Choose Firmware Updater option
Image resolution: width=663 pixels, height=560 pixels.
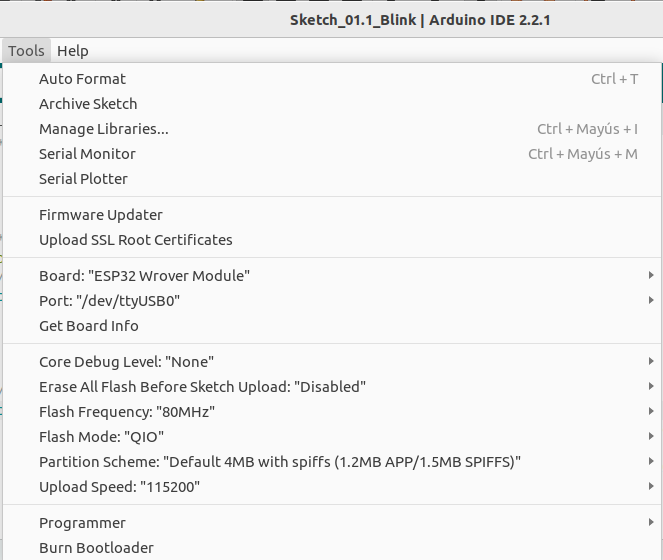100,215
